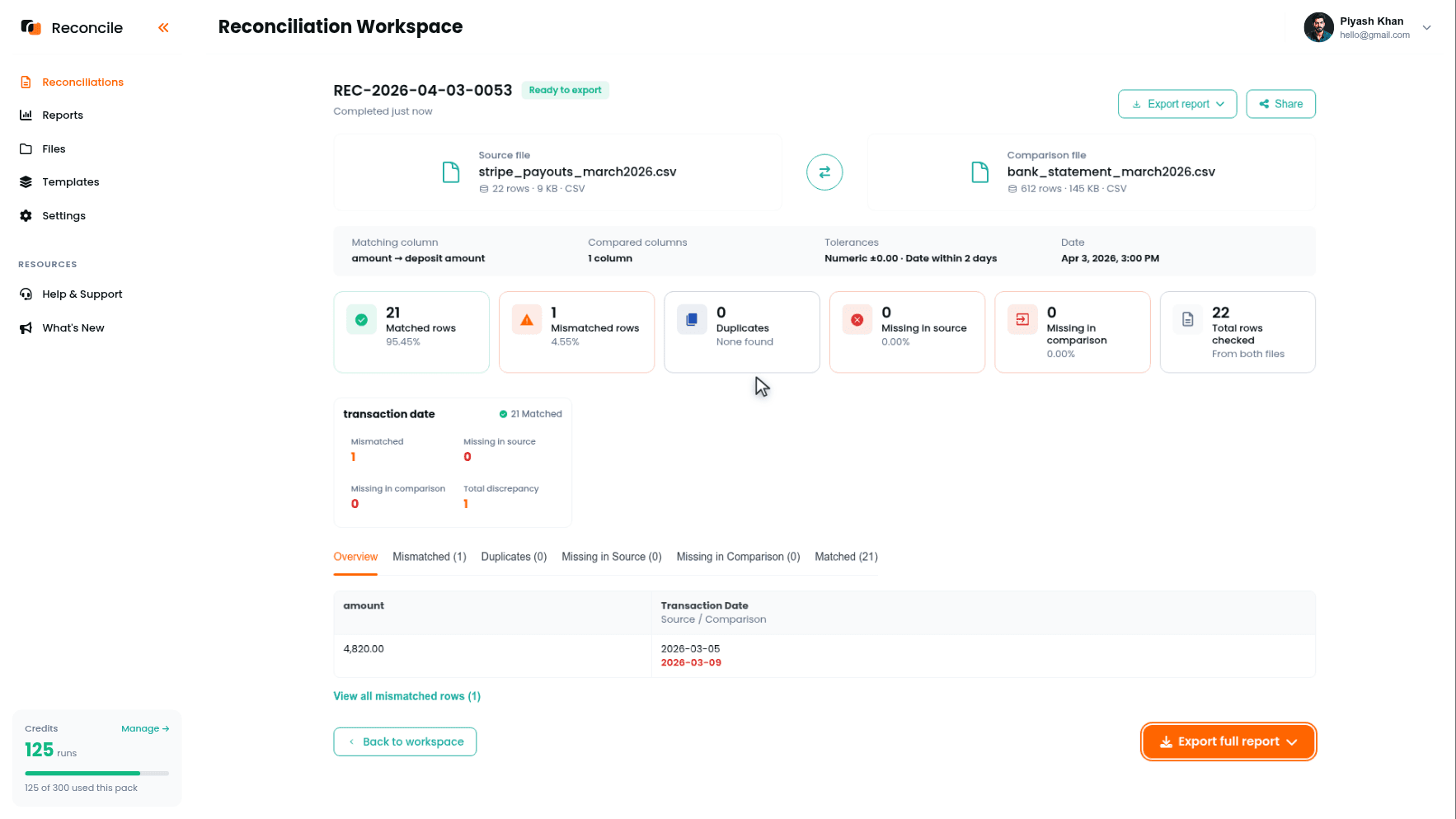Click the 2026-03-05 source date value

690,650
